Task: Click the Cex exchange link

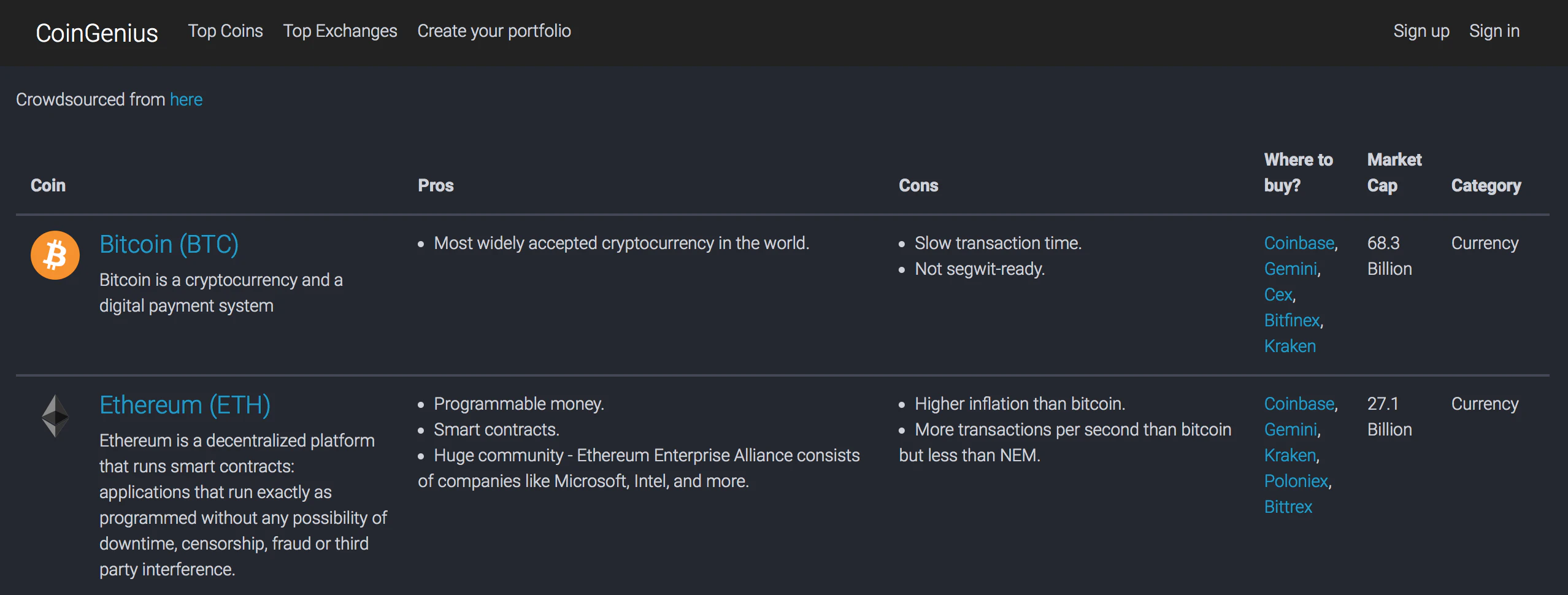Action: (x=1278, y=294)
